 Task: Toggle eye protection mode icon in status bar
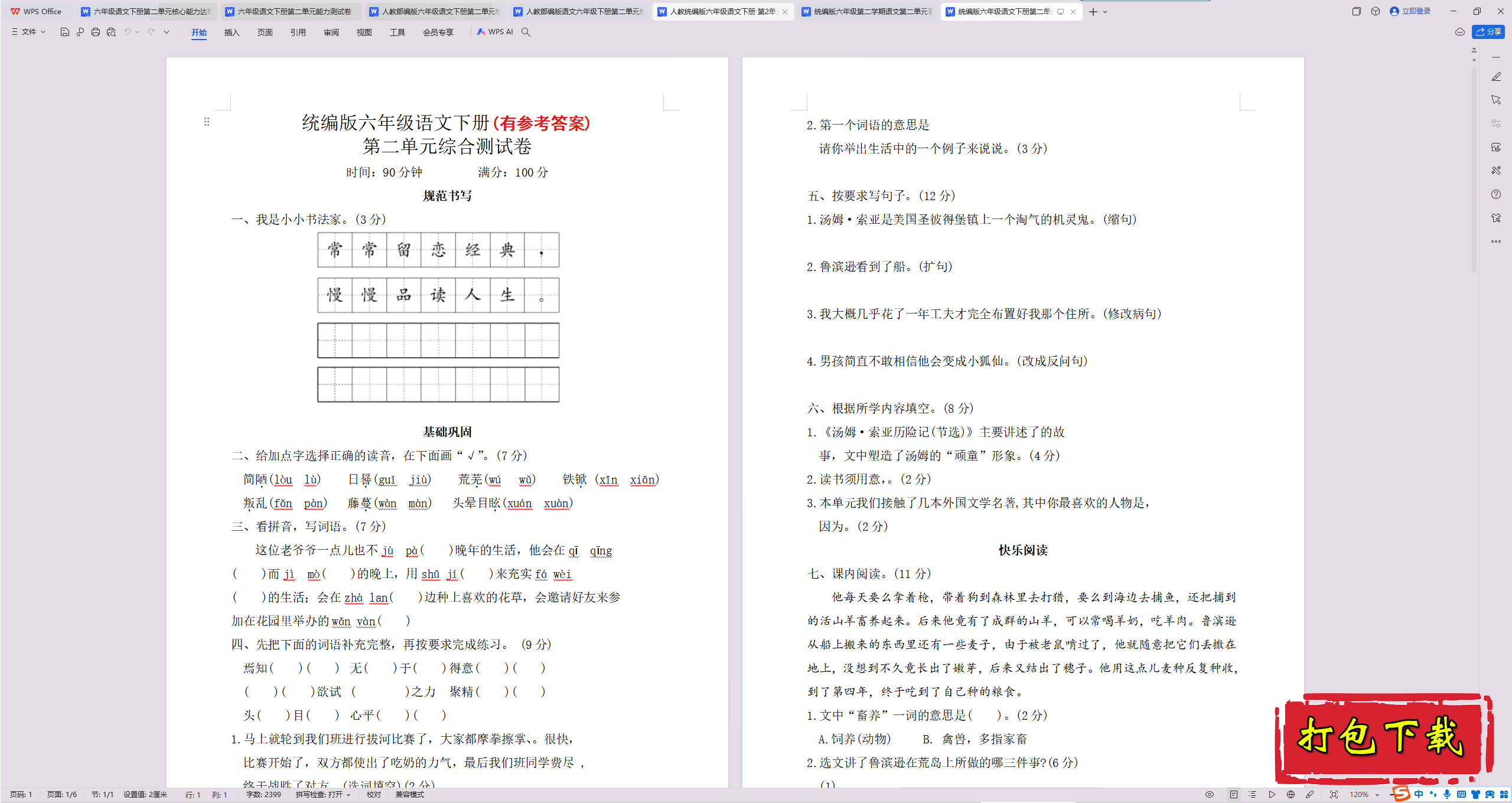1210,795
